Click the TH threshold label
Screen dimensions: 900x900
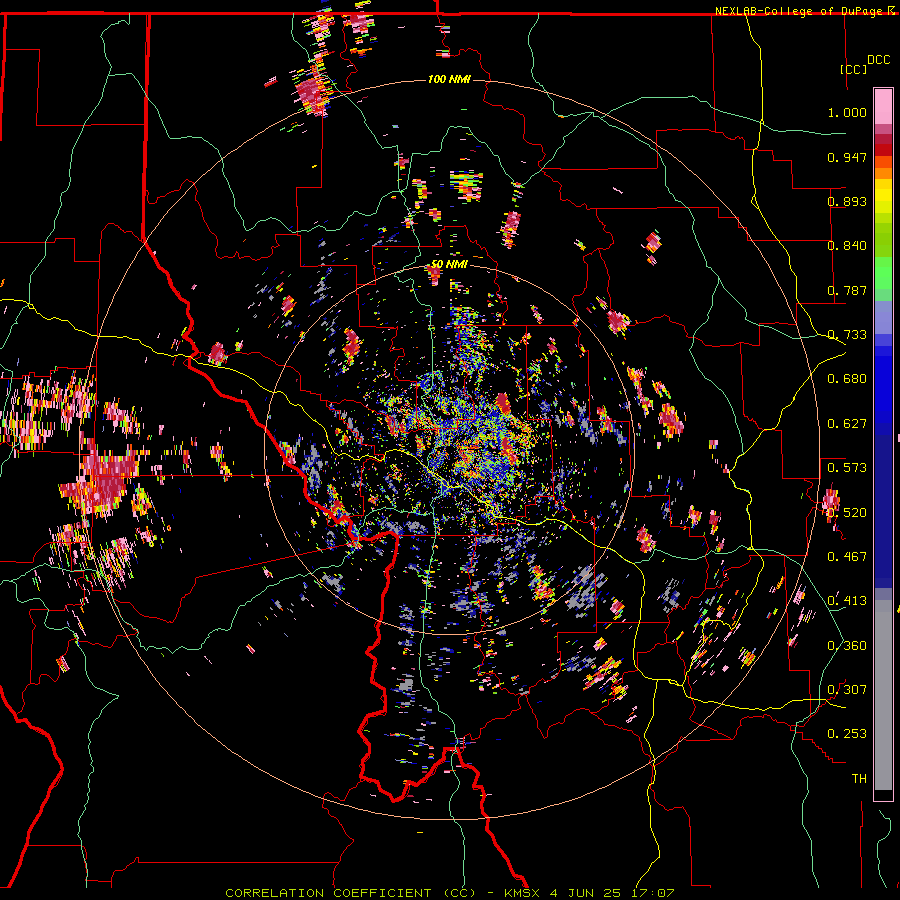(859, 779)
